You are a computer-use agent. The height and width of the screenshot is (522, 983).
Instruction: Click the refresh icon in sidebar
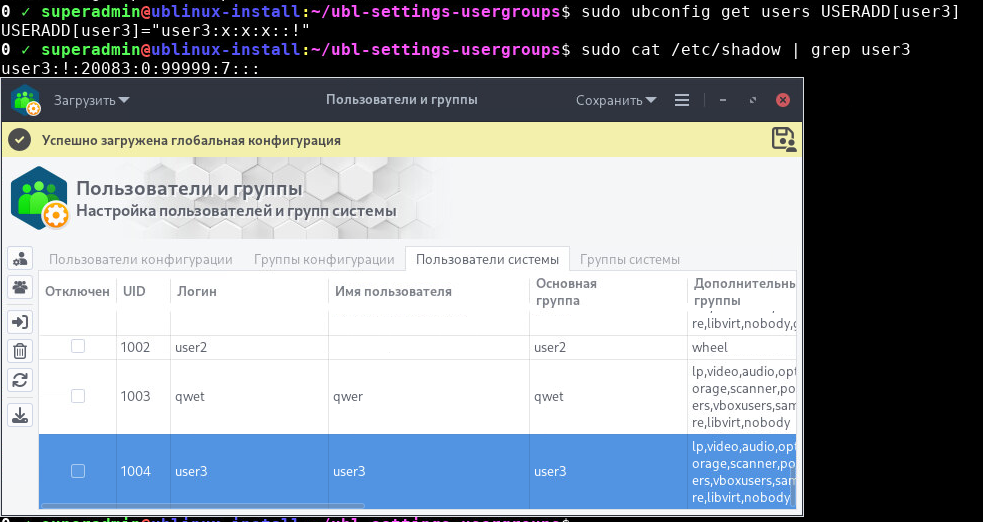20,380
